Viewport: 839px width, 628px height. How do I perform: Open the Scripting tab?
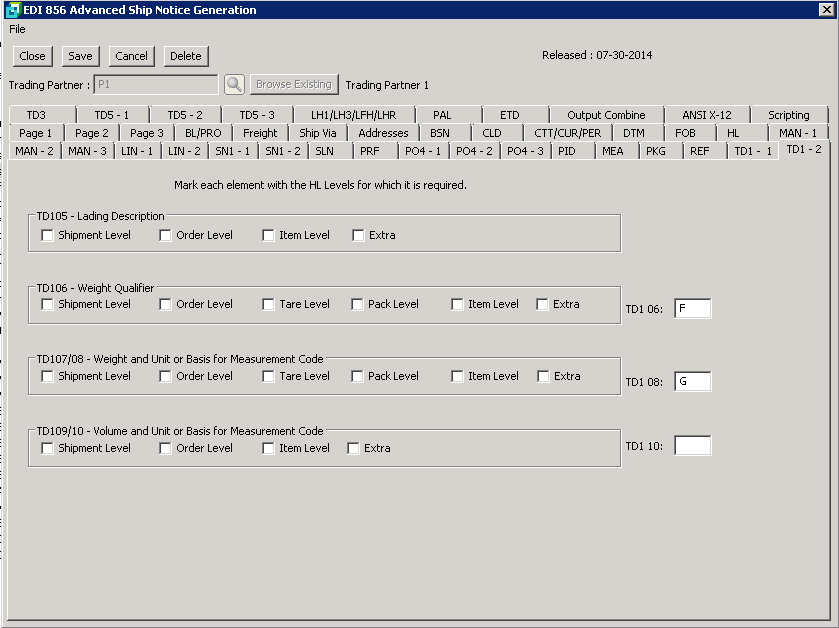pos(788,115)
